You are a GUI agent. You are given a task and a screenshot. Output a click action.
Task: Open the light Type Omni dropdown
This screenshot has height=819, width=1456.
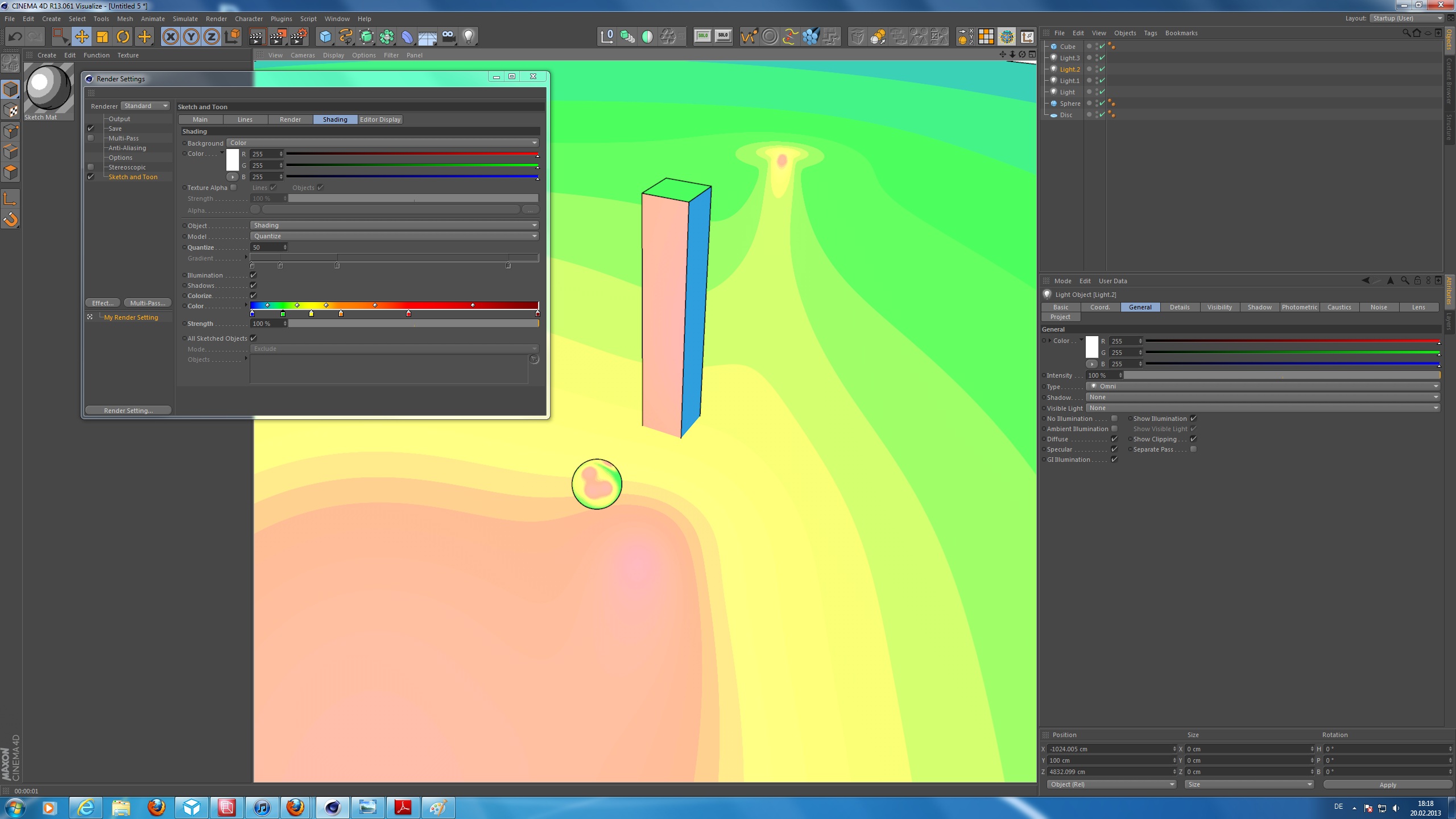click(x=1263, y=386)
